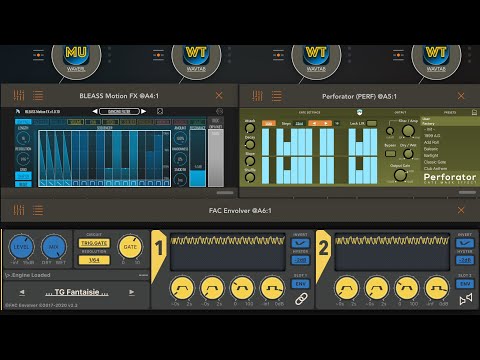Click the Perforator preset save icon
This screenshot has width=480, height=360.
point(474,113)
